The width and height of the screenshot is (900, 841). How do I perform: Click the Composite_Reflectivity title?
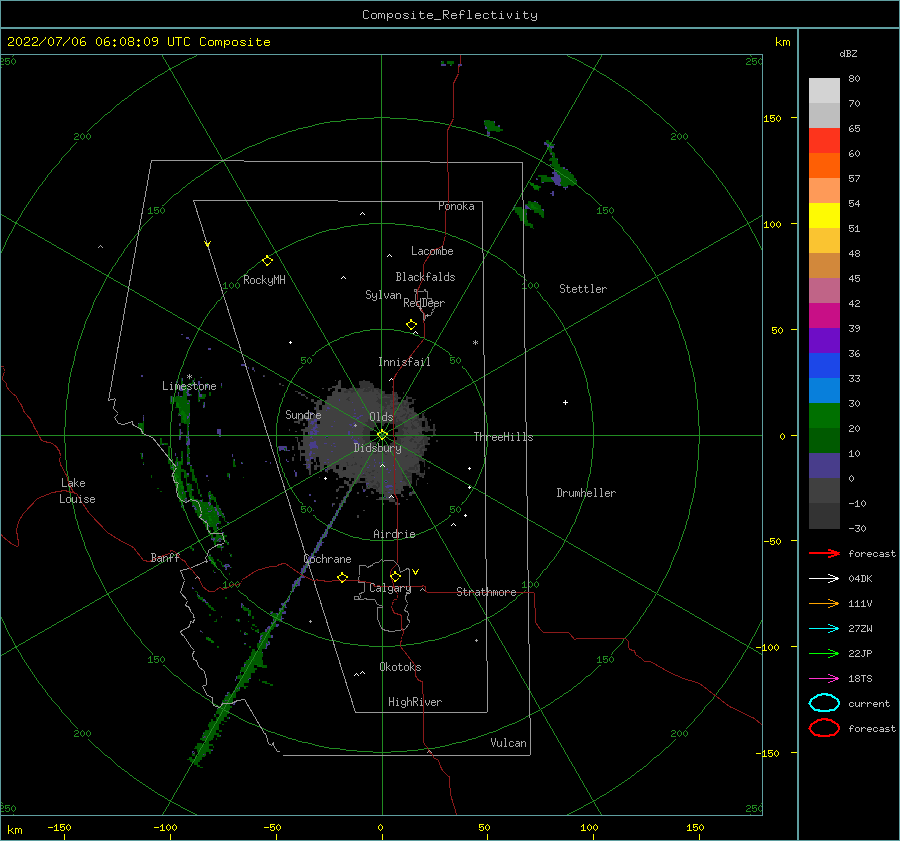pos(450,15)
